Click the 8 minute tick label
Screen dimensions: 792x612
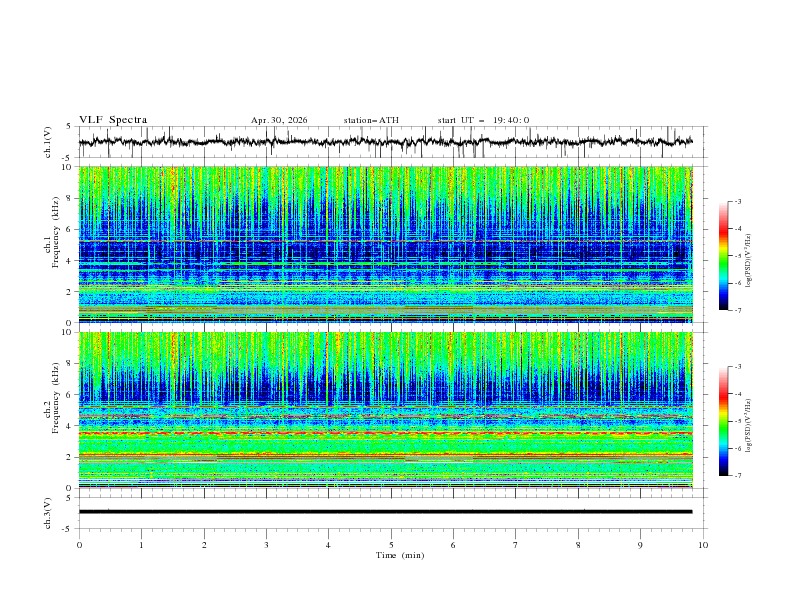(578, 545)
